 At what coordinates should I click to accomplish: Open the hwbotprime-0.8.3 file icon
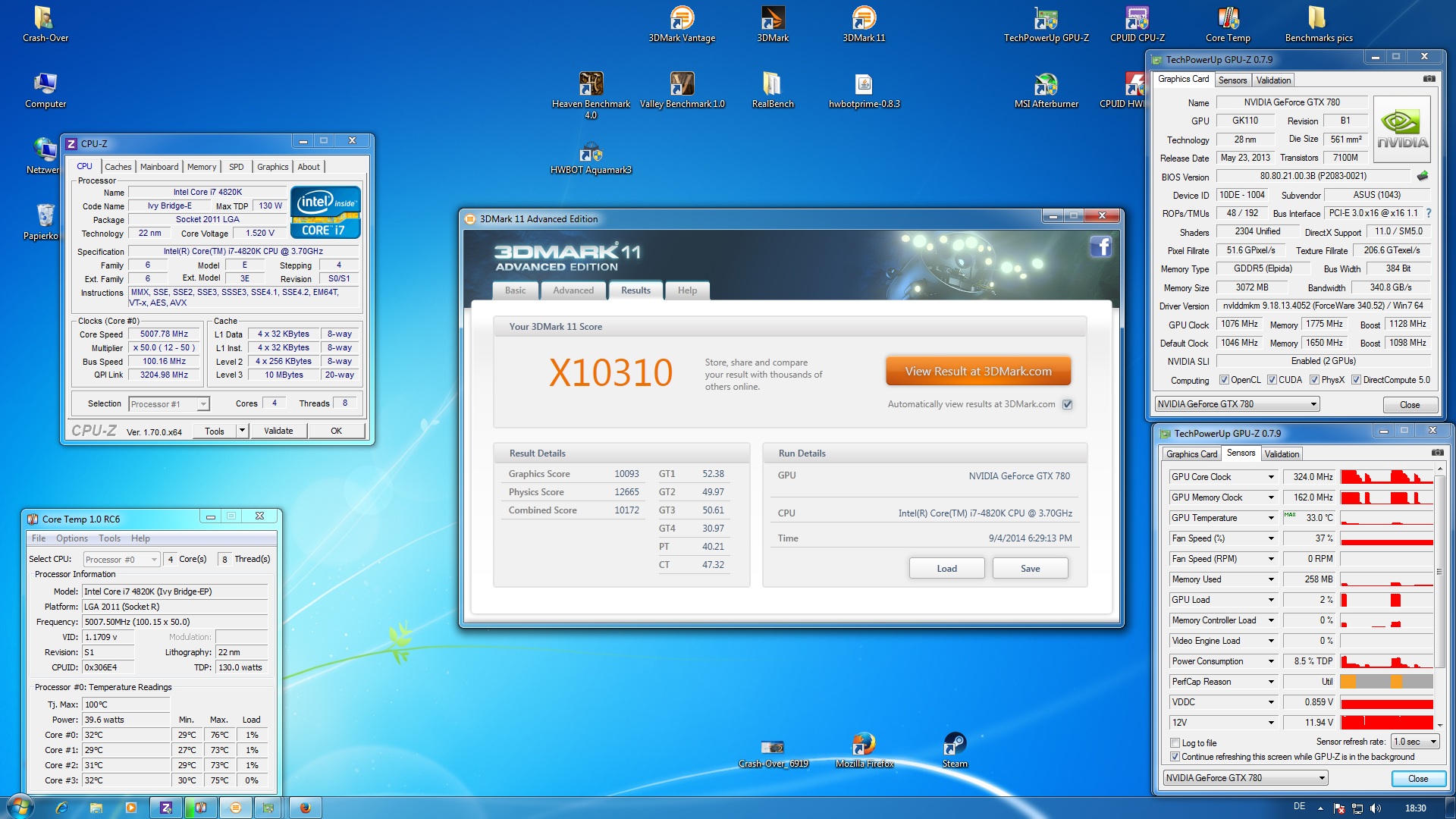864,90
